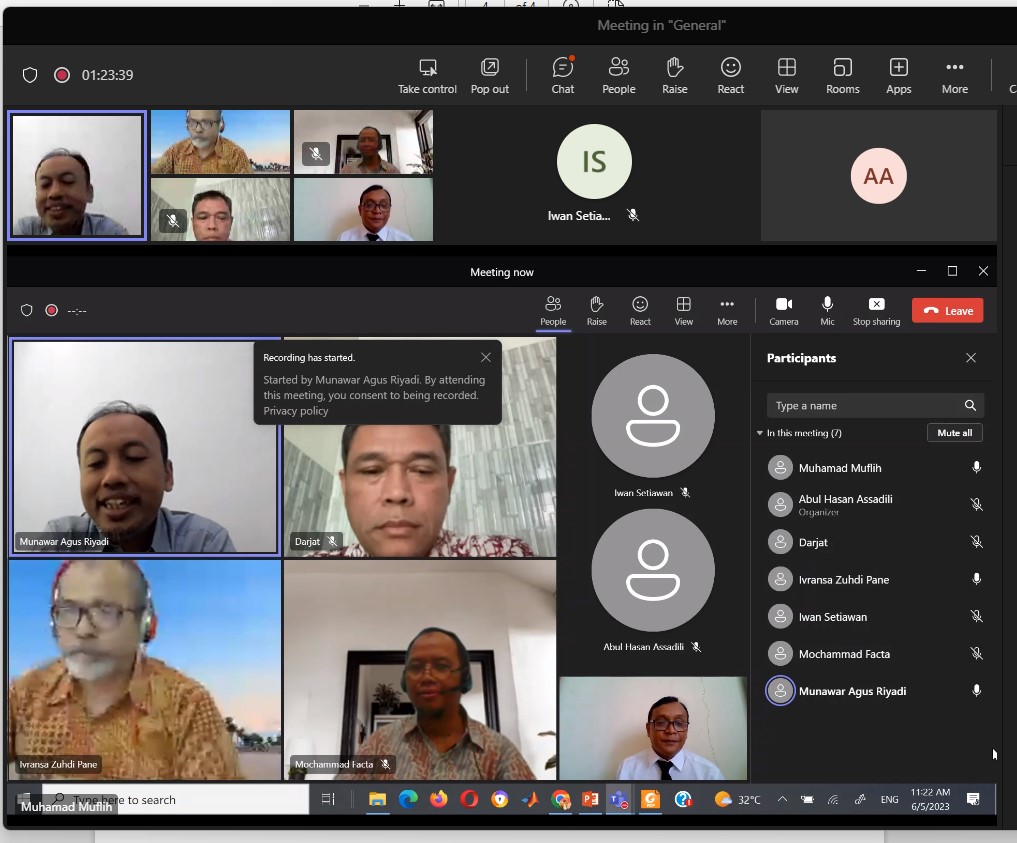
Task: Click the red Leave button
Action: click(947, 311)
